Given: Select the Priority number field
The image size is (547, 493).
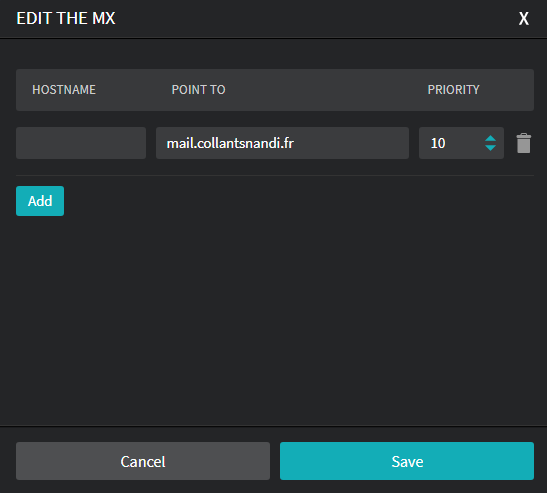Looking at the screenshot, I should 461,143.
